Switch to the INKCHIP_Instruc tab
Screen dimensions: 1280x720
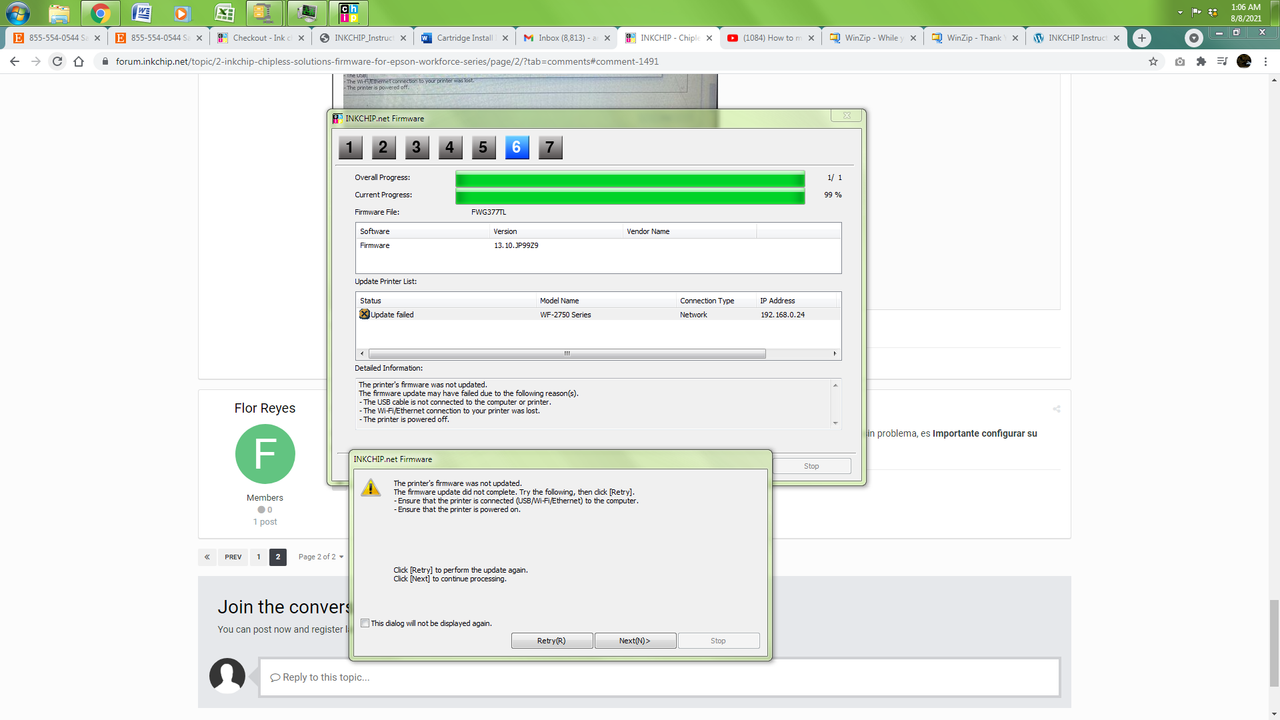click(x=363, y=38)
